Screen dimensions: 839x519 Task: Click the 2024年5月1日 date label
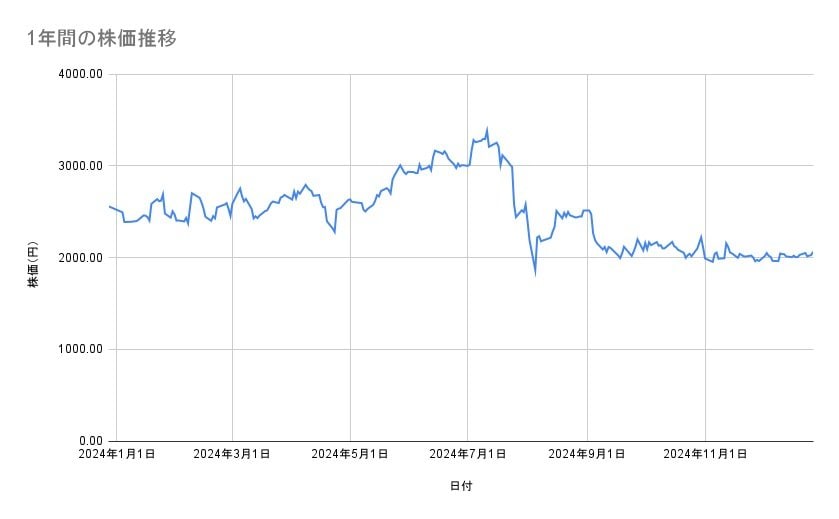[350, 454]
